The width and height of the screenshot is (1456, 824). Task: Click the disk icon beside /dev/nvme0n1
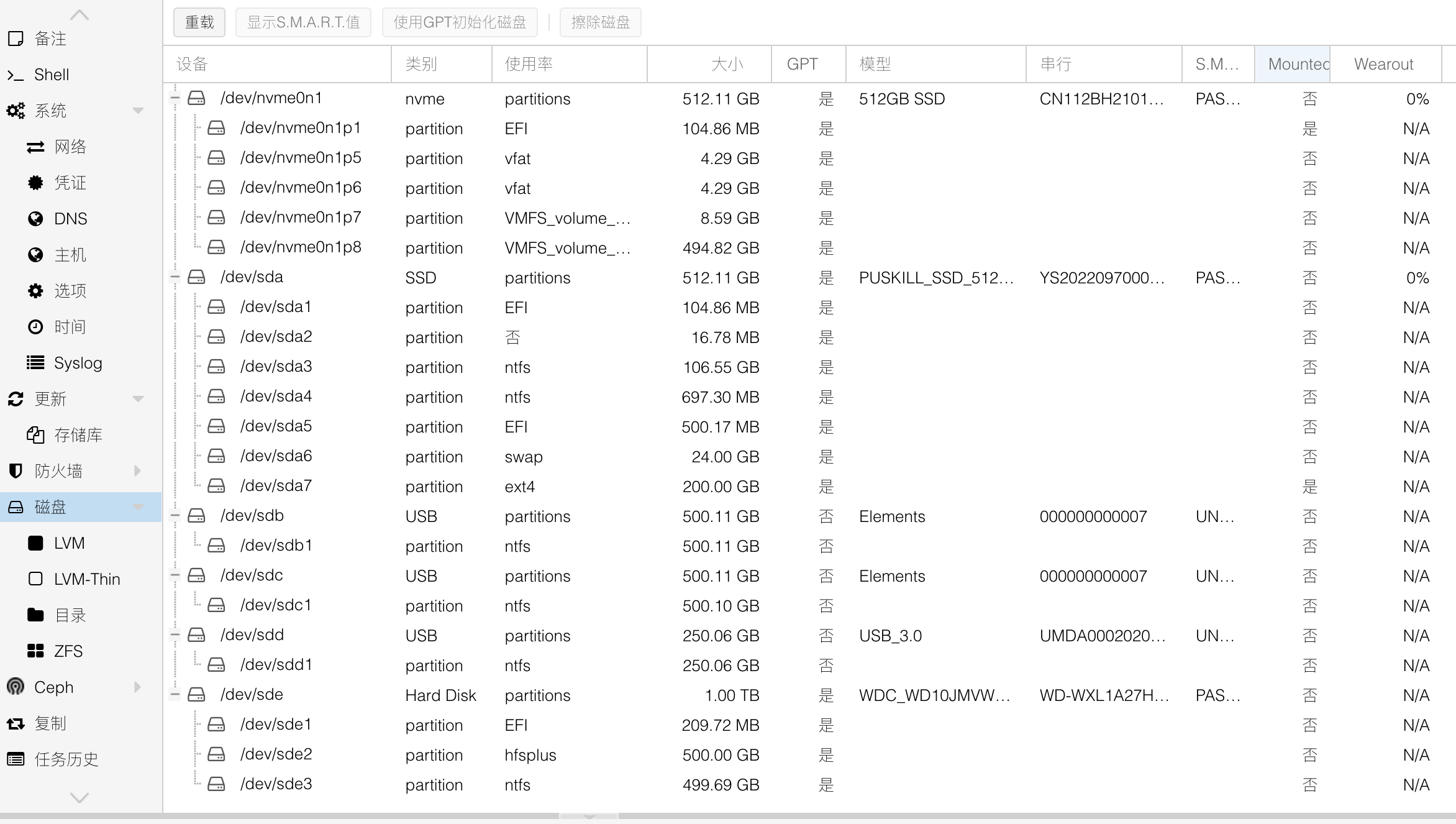pos(197,98)
